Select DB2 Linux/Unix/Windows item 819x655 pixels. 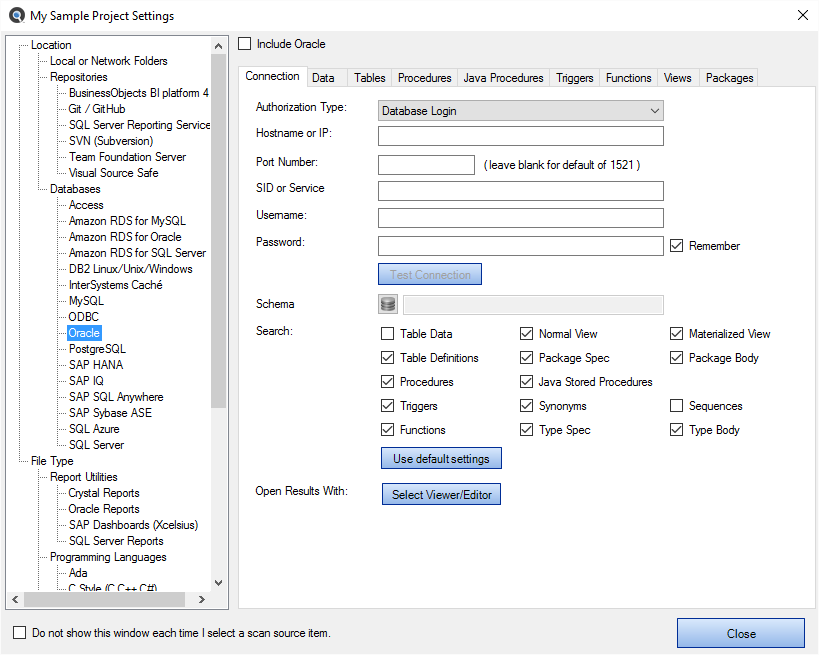(131, 269)
